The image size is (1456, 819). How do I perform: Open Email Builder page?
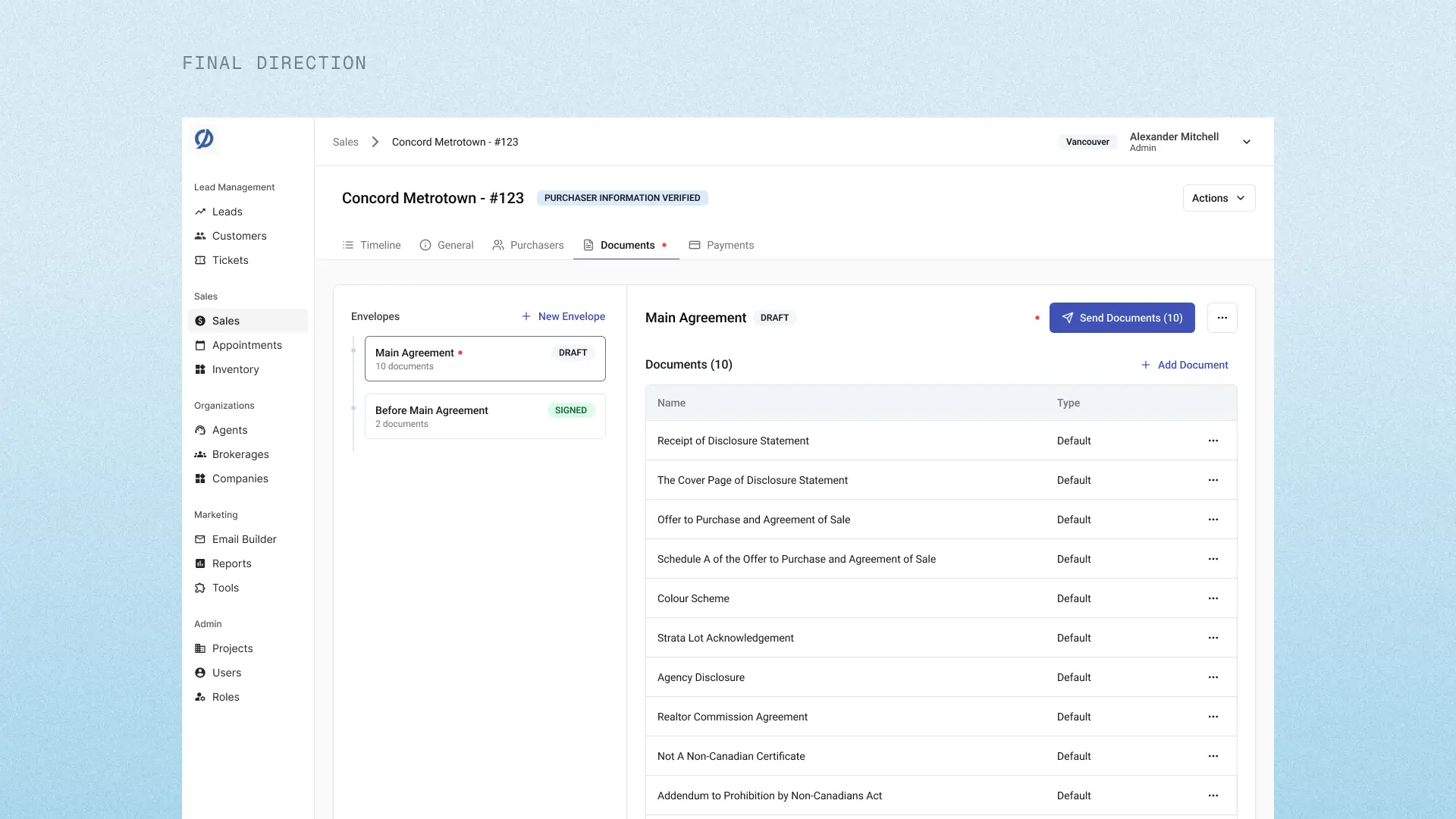243,539
